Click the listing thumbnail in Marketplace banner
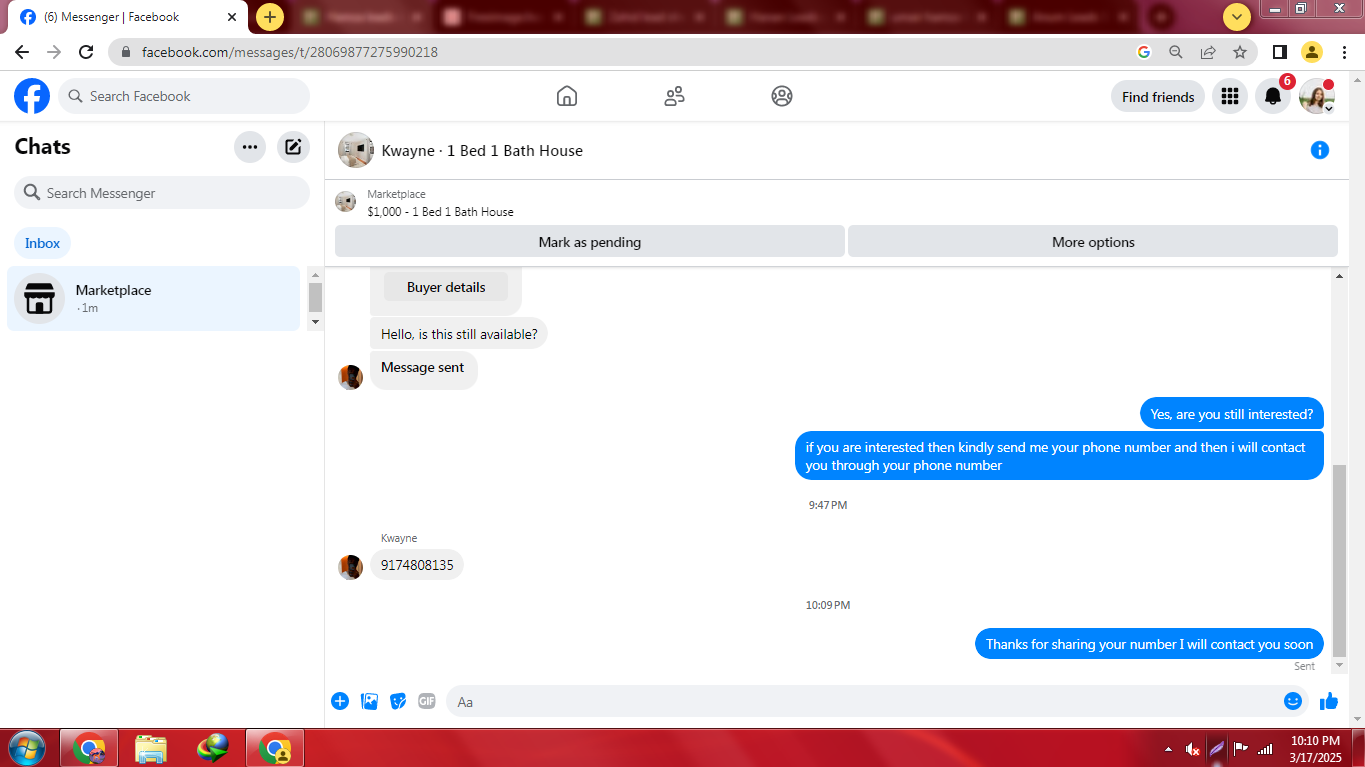The width and height of the screenshot is (1365, 767). (x=345, y=202)
